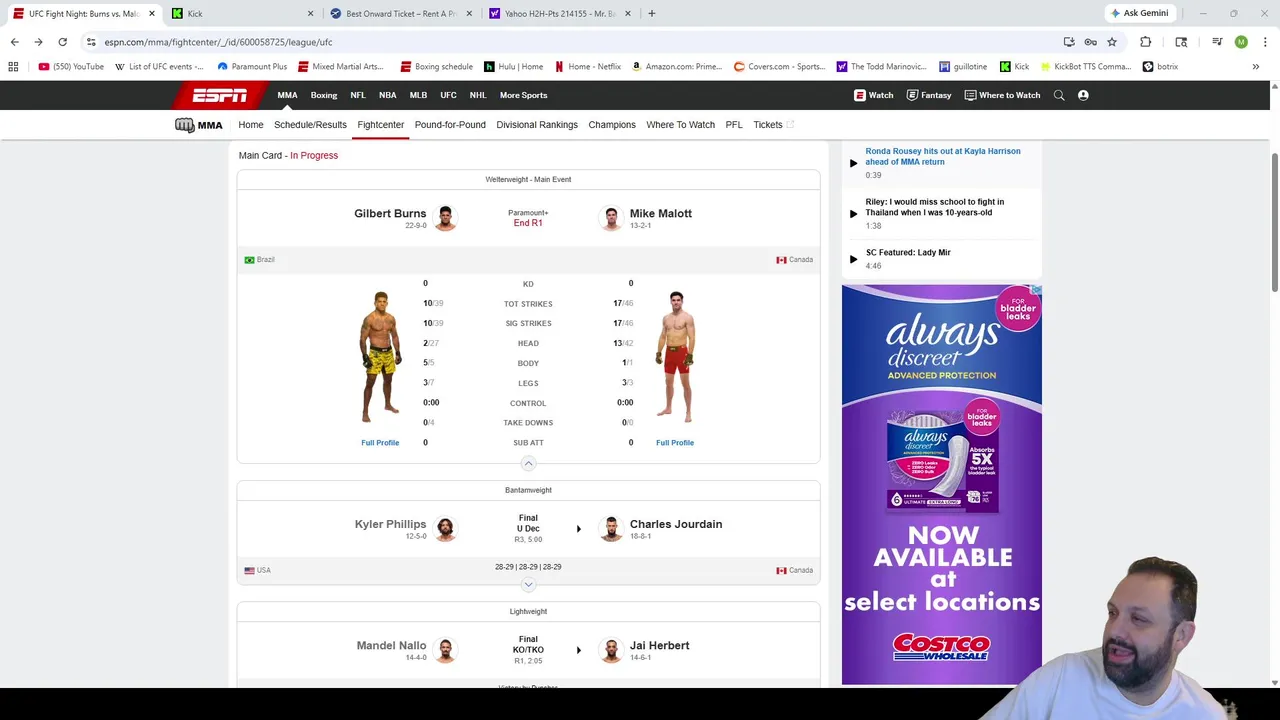Switch to Yahoo H2H-Pts tab

(x=558, y=14)
